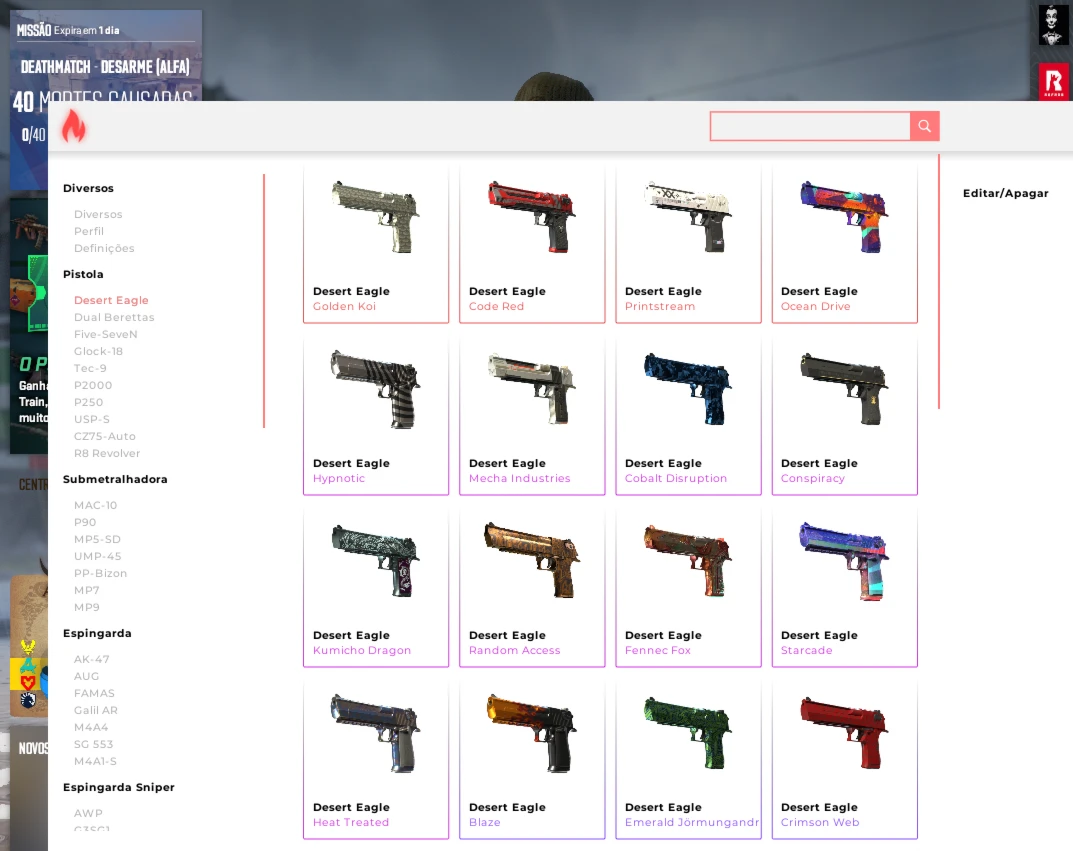1073x851 pixels.
Task: Choose R8 Revolver from the pistol list
Action: [107, 454]
